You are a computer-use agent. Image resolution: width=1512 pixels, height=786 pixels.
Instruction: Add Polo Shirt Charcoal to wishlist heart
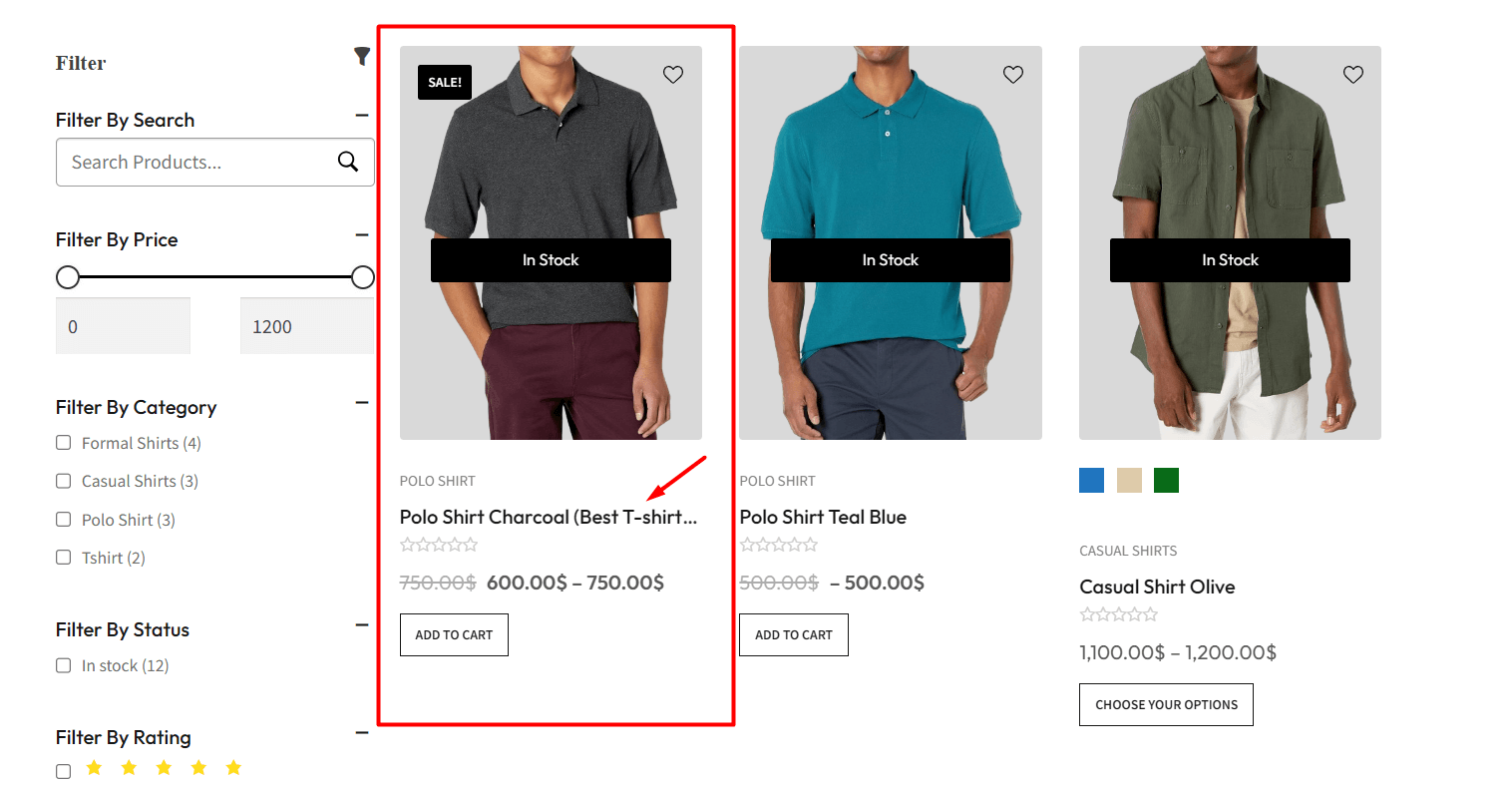pos(672,74)
